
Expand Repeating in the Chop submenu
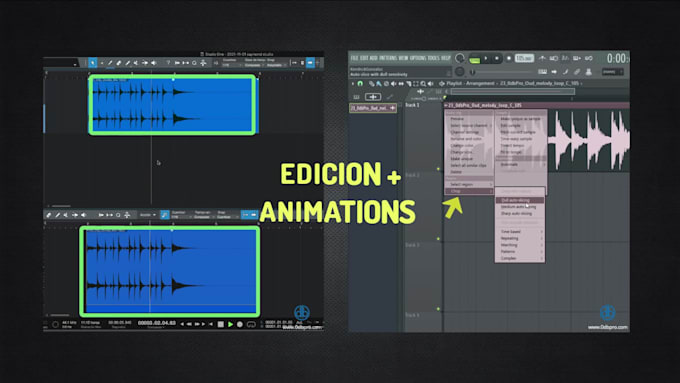[520, 238]
